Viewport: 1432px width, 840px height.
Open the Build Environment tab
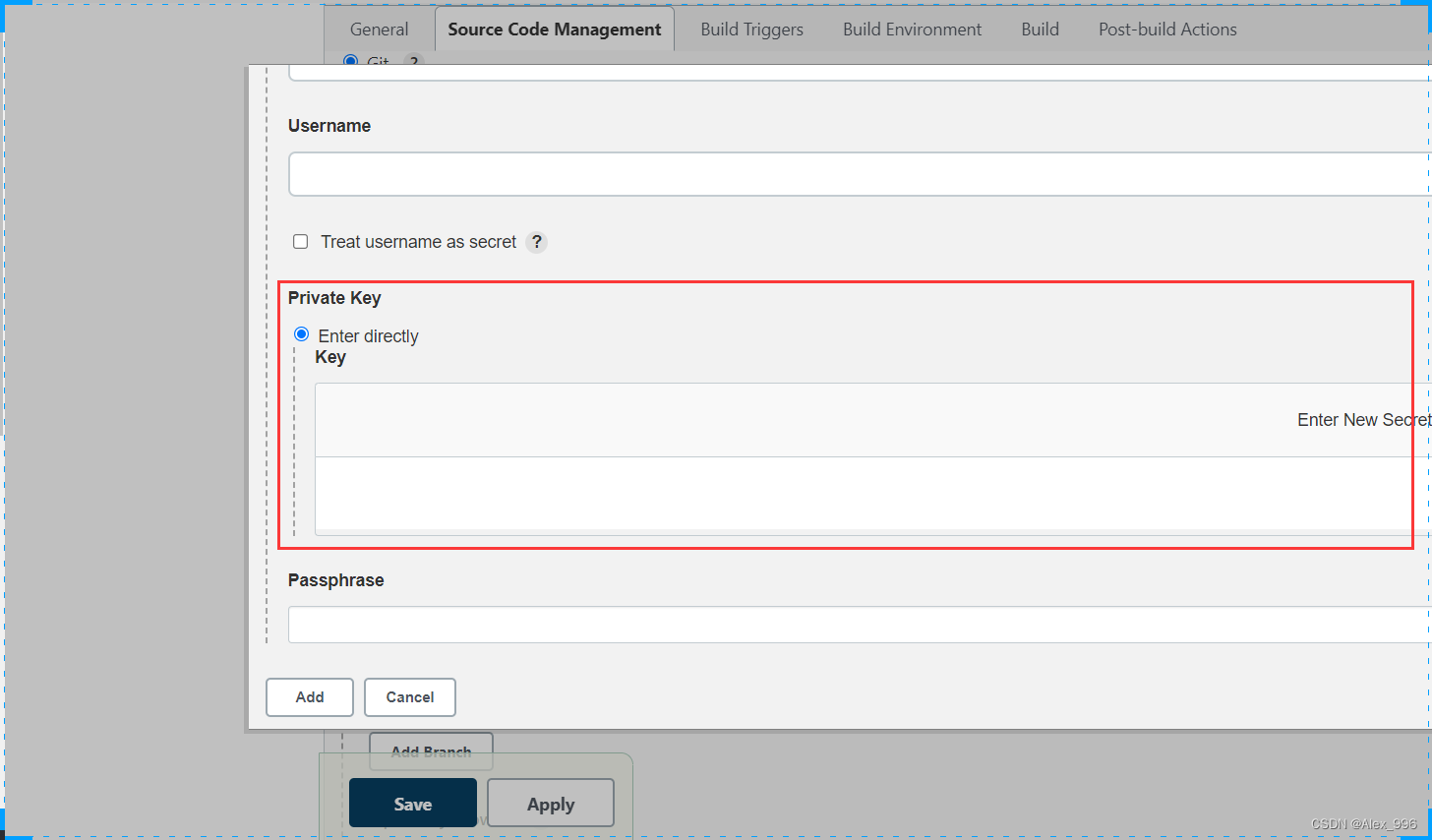912,30
